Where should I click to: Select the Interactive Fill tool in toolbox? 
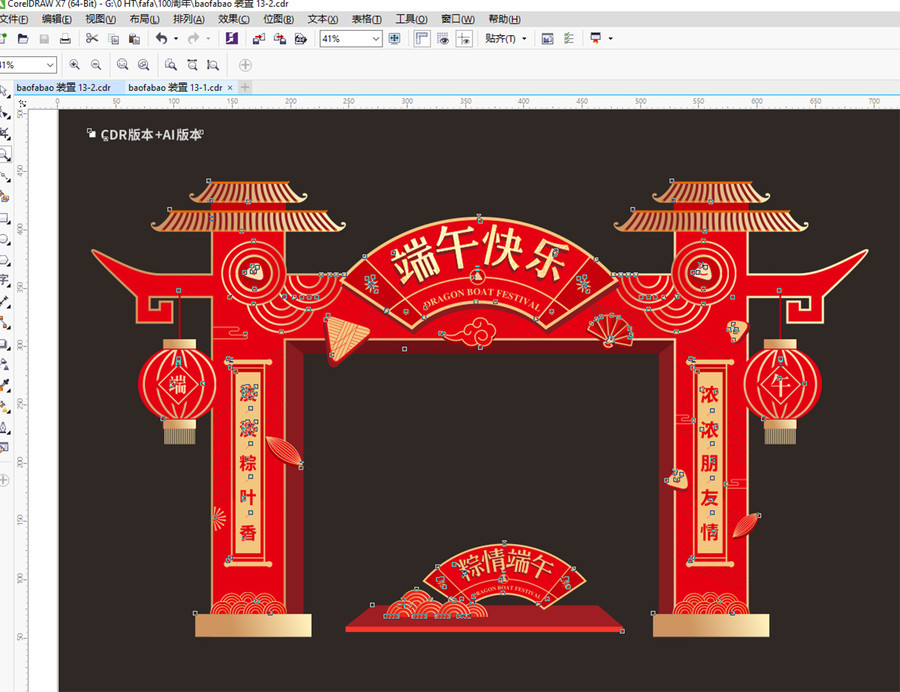coord(5,407)
